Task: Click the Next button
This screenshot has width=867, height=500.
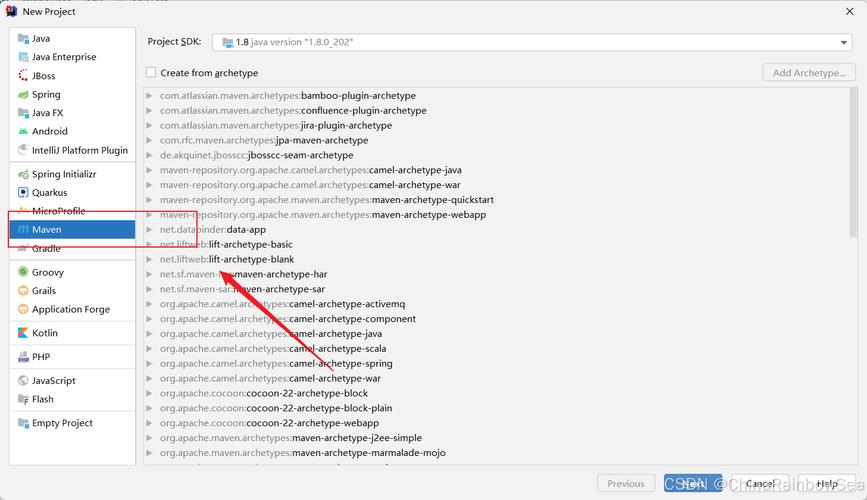Action: pos(693,483)
